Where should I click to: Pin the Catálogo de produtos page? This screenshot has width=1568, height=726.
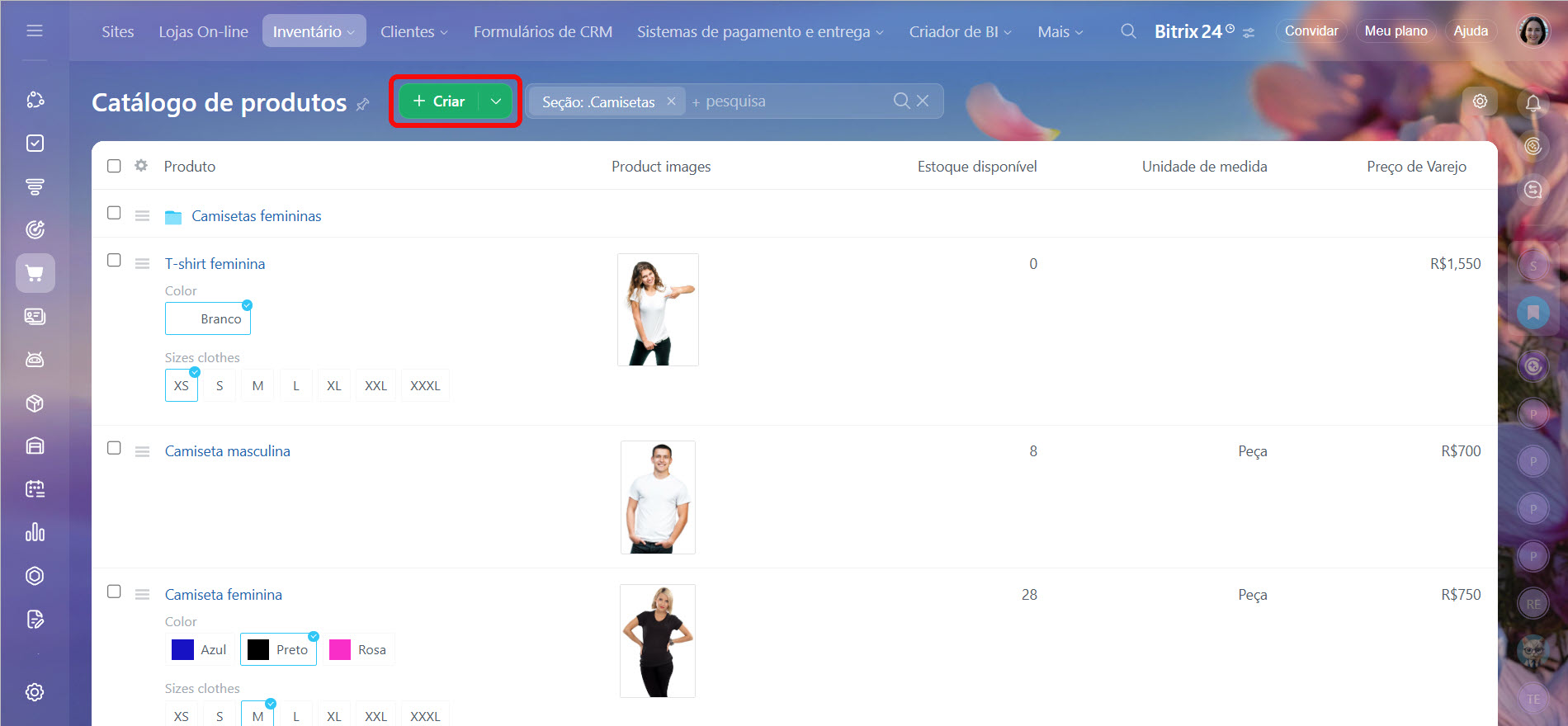[x=362, y=104]
